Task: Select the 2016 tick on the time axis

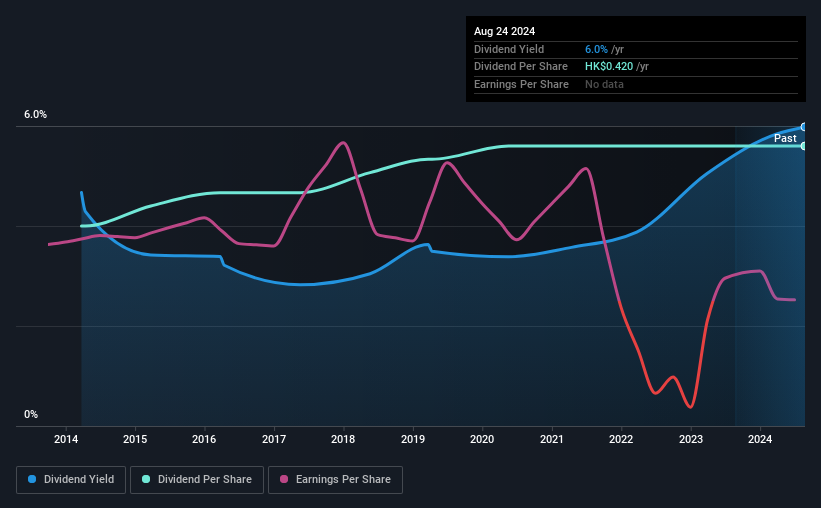Action: coord(204,439)
